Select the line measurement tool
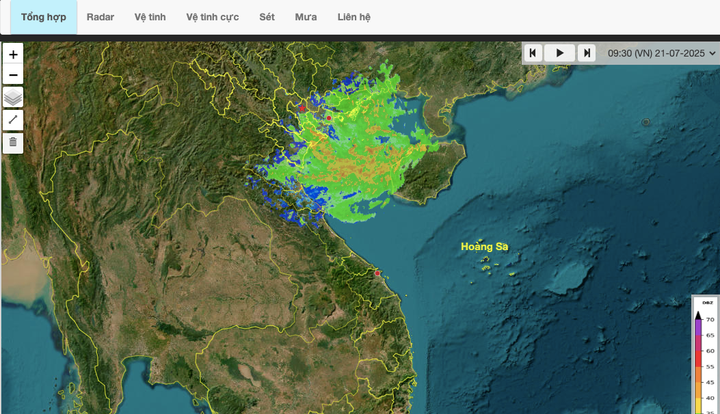 tap(13, 120)
